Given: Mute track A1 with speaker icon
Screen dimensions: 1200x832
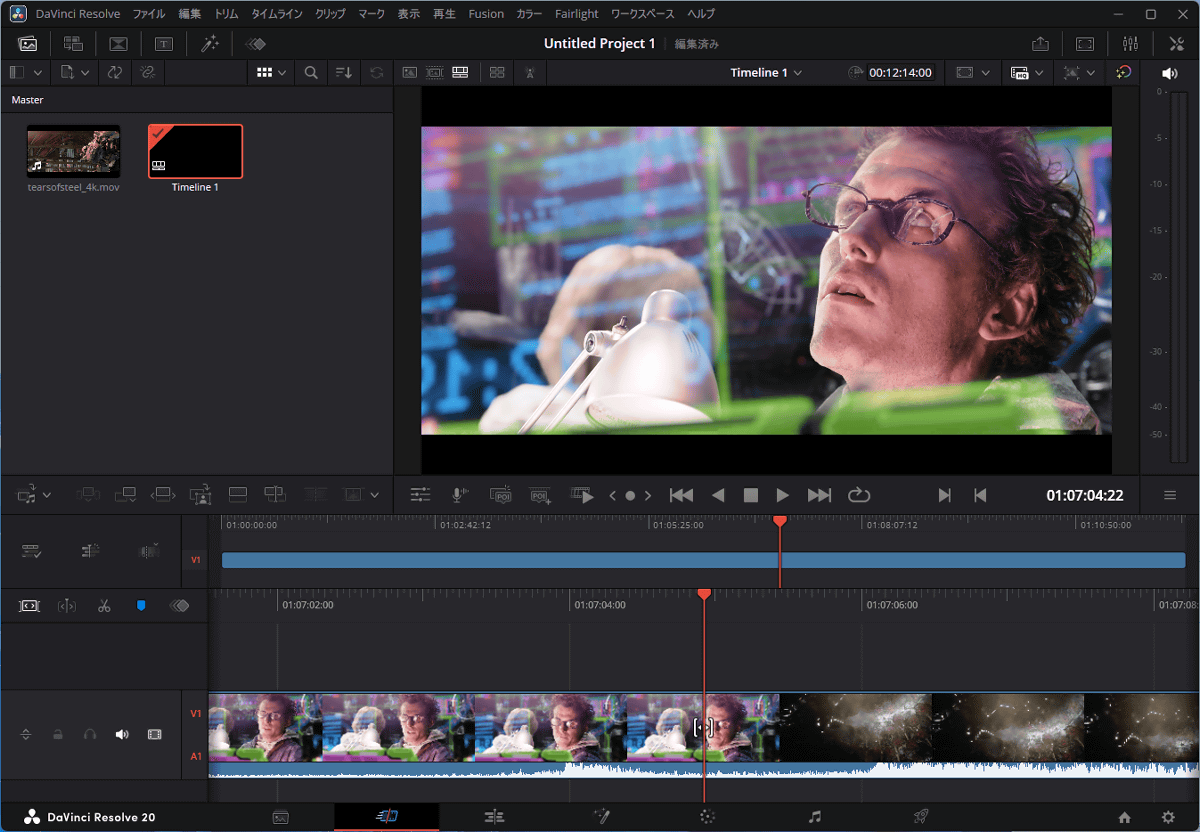Looking at the screenshot, I should (122, 735).
